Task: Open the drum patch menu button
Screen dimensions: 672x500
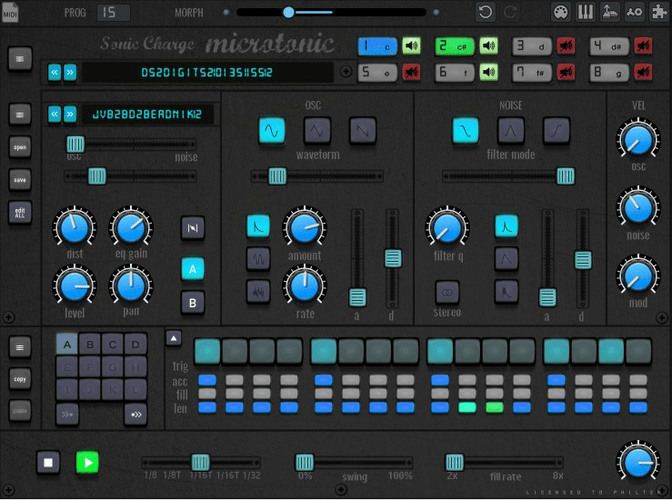Action: click(x=20, y=114)
